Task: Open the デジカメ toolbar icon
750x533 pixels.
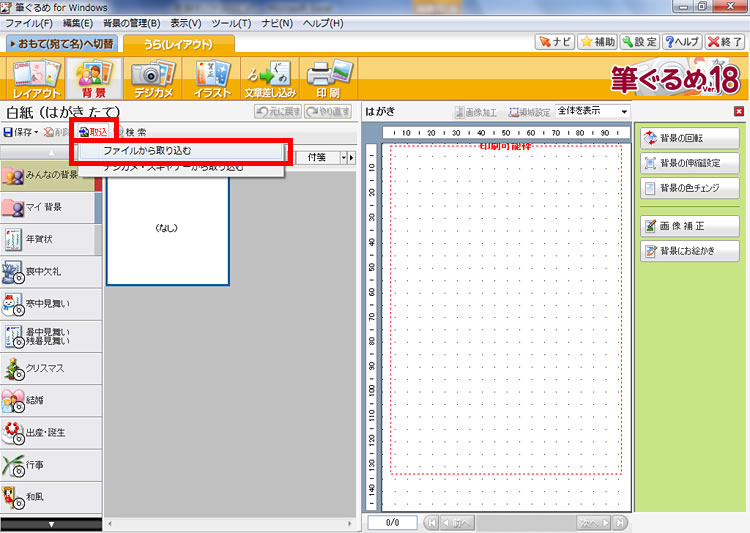Action: tap(153, 78)
